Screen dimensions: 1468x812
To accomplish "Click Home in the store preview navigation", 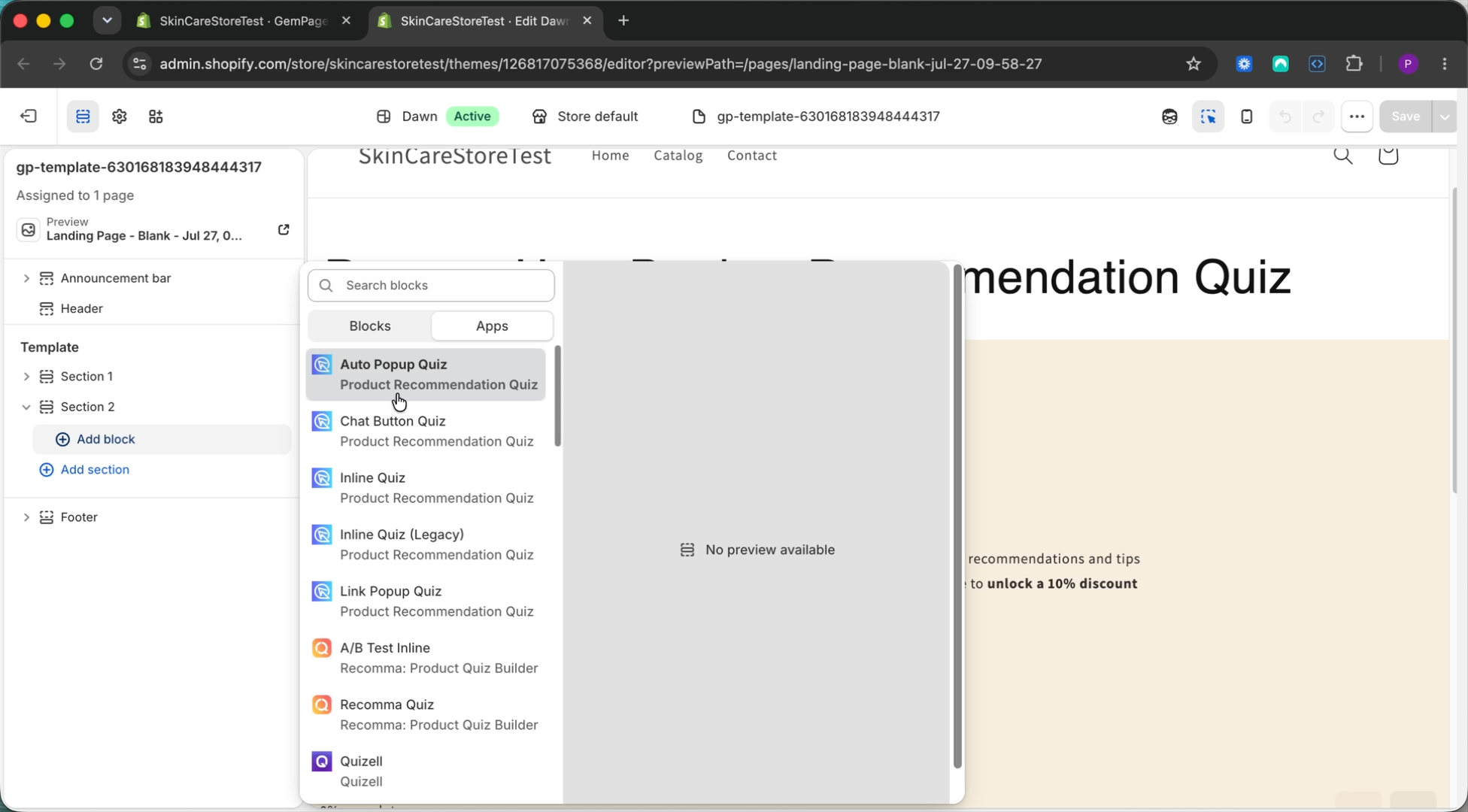I will pos(610,156).
